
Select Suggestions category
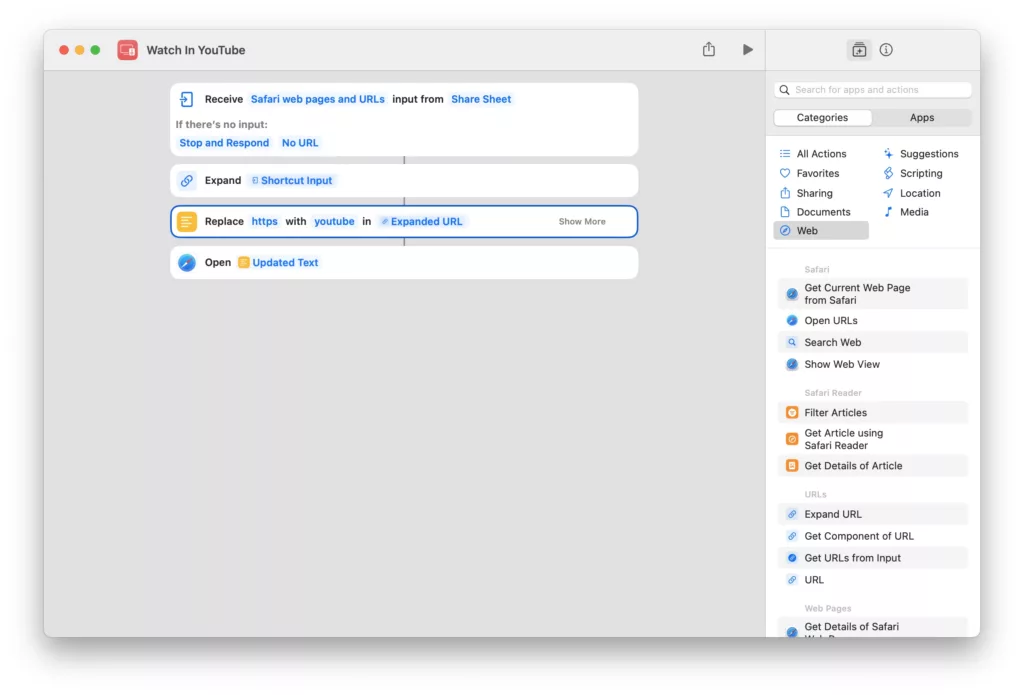921,154
